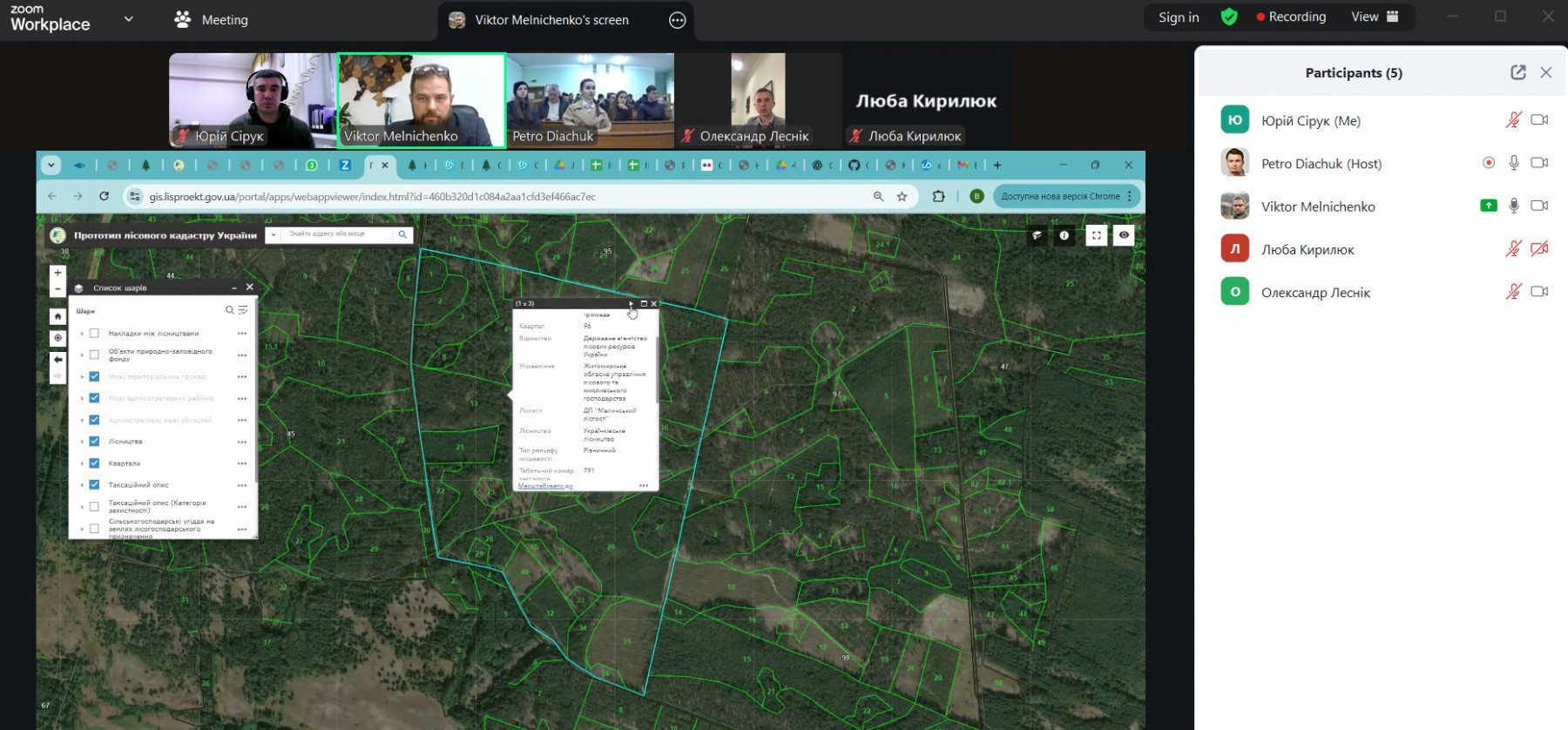Open the Zoom View menu

tap(1374, 17)
